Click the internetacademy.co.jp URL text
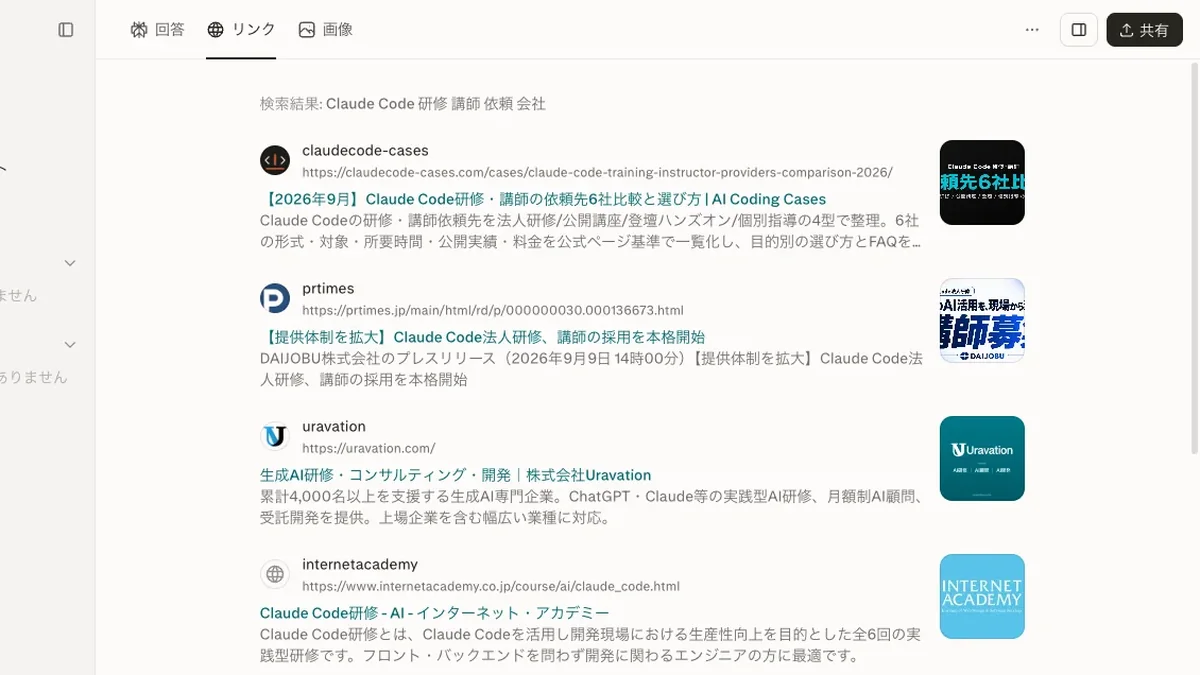 tap(491, 586)
